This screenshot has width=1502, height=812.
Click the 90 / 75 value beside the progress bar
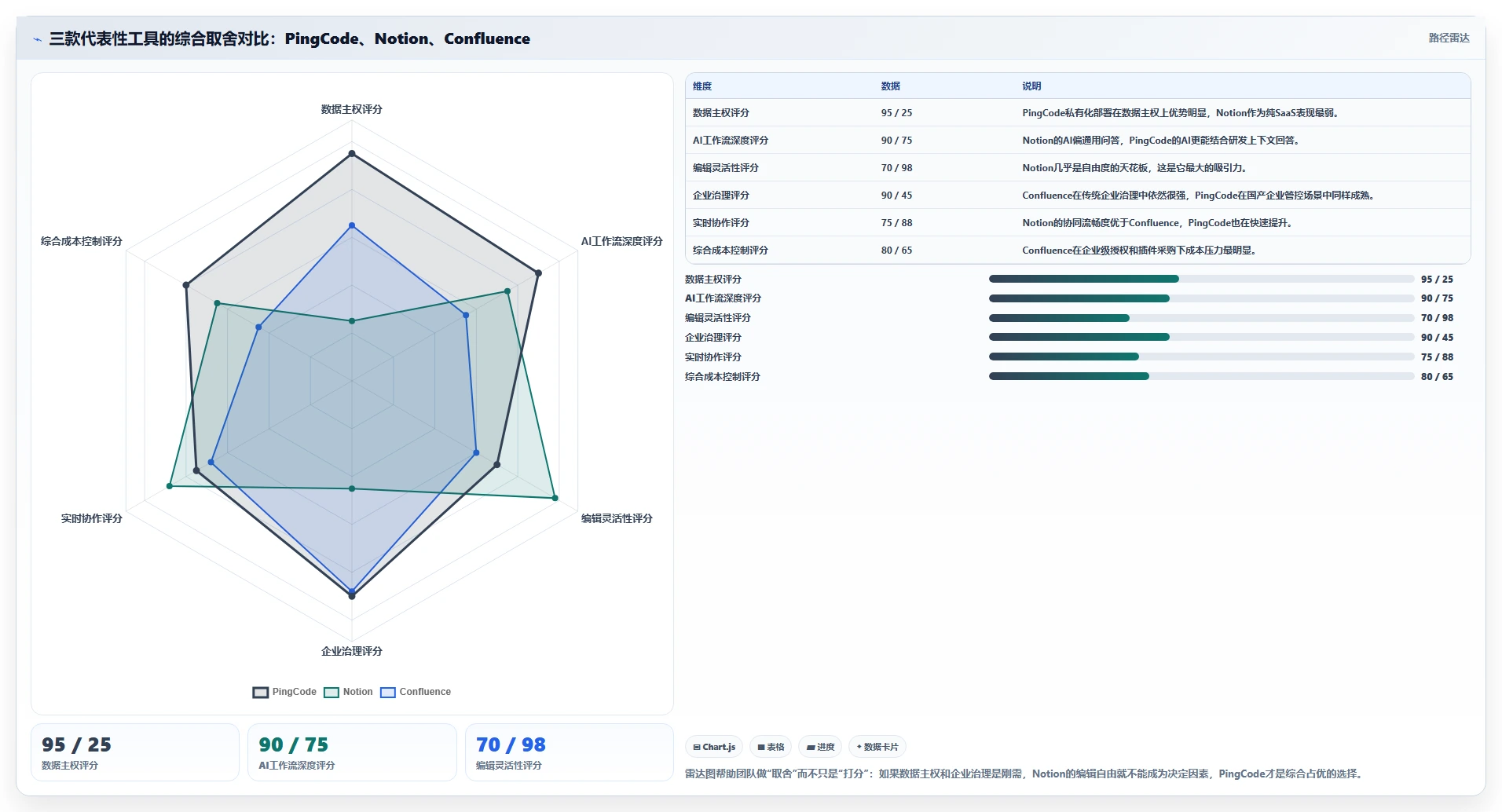1437,298
